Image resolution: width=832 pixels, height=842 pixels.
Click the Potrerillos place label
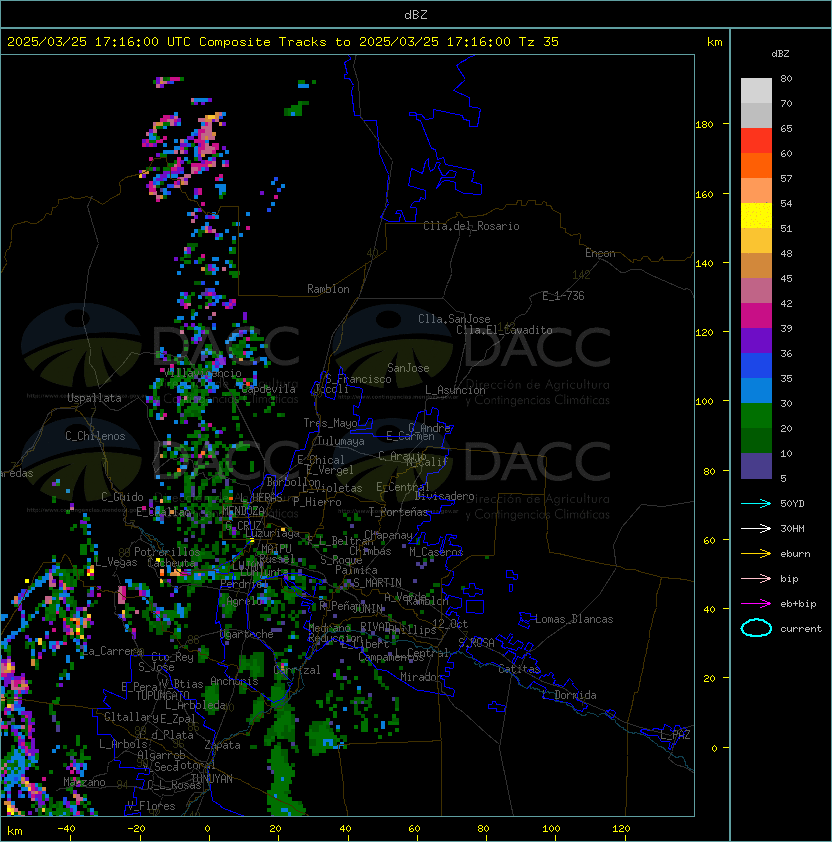coord(167,552)
